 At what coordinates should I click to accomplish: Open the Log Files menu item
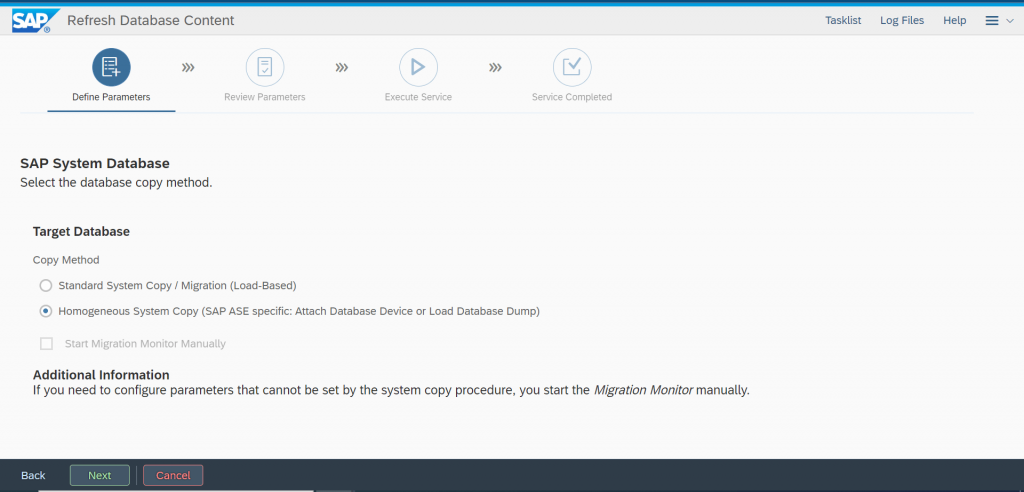tap(902, 20)
